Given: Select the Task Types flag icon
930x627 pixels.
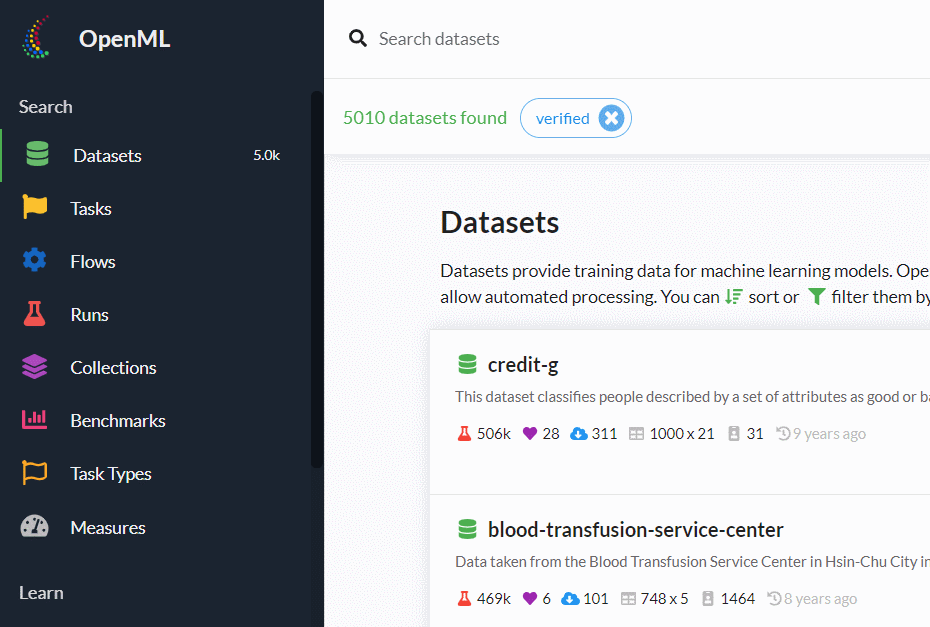Looking at the screenshot, I should 35,473.
